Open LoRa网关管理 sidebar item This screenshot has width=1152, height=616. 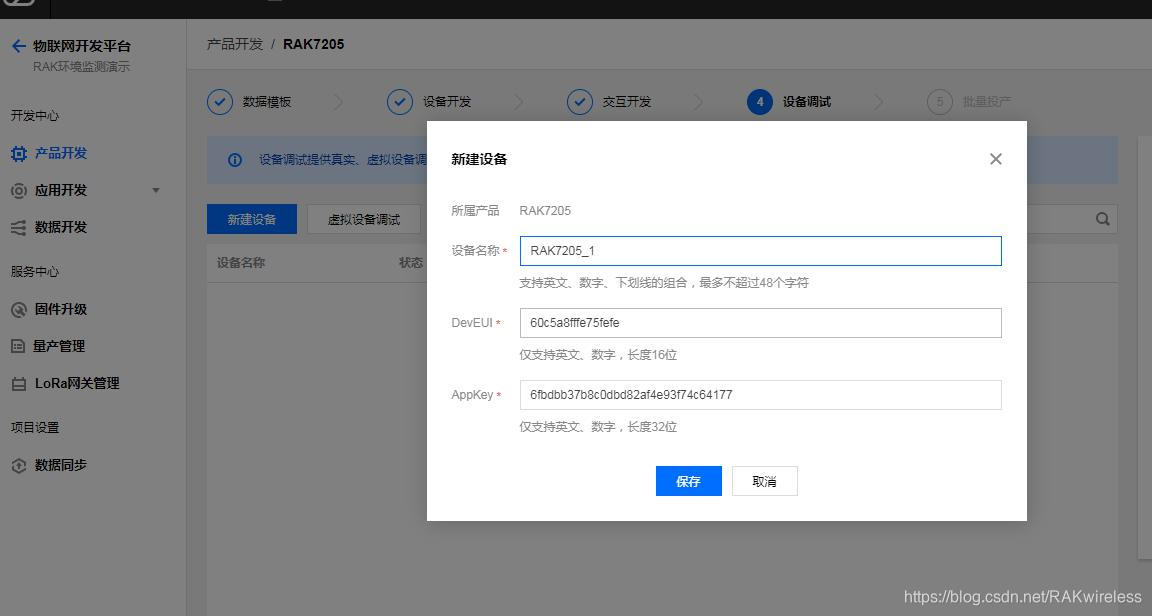click(x=77, y=383)
